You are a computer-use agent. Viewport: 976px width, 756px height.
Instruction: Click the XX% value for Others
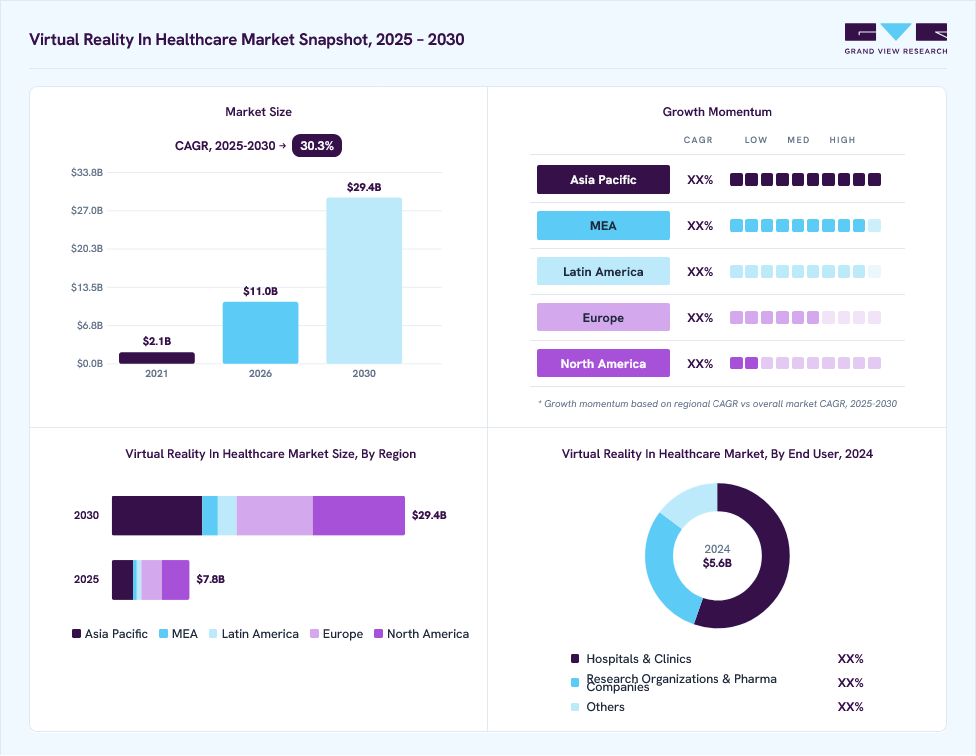pos(850,707)
